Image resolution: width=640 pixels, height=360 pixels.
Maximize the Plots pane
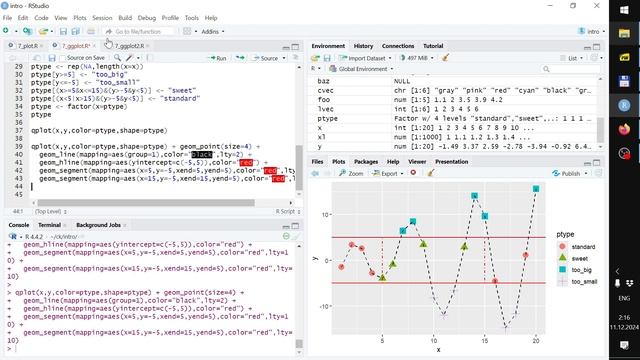(x=596, y=162)
